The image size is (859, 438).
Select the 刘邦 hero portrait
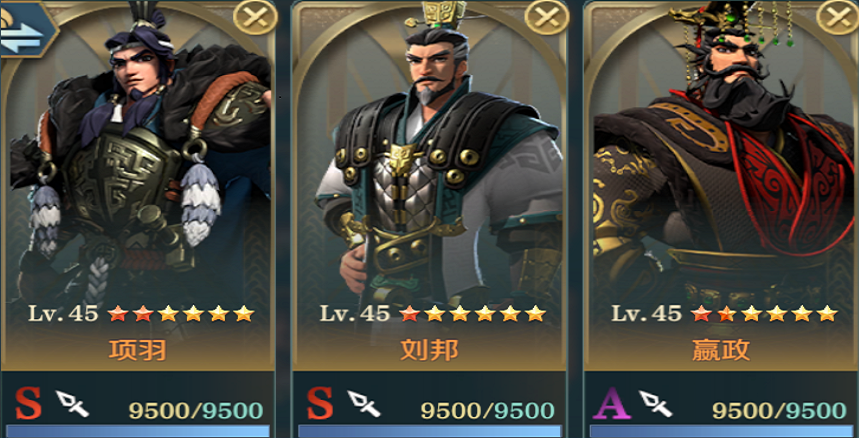pyautogui.click(x=429, y=164)
